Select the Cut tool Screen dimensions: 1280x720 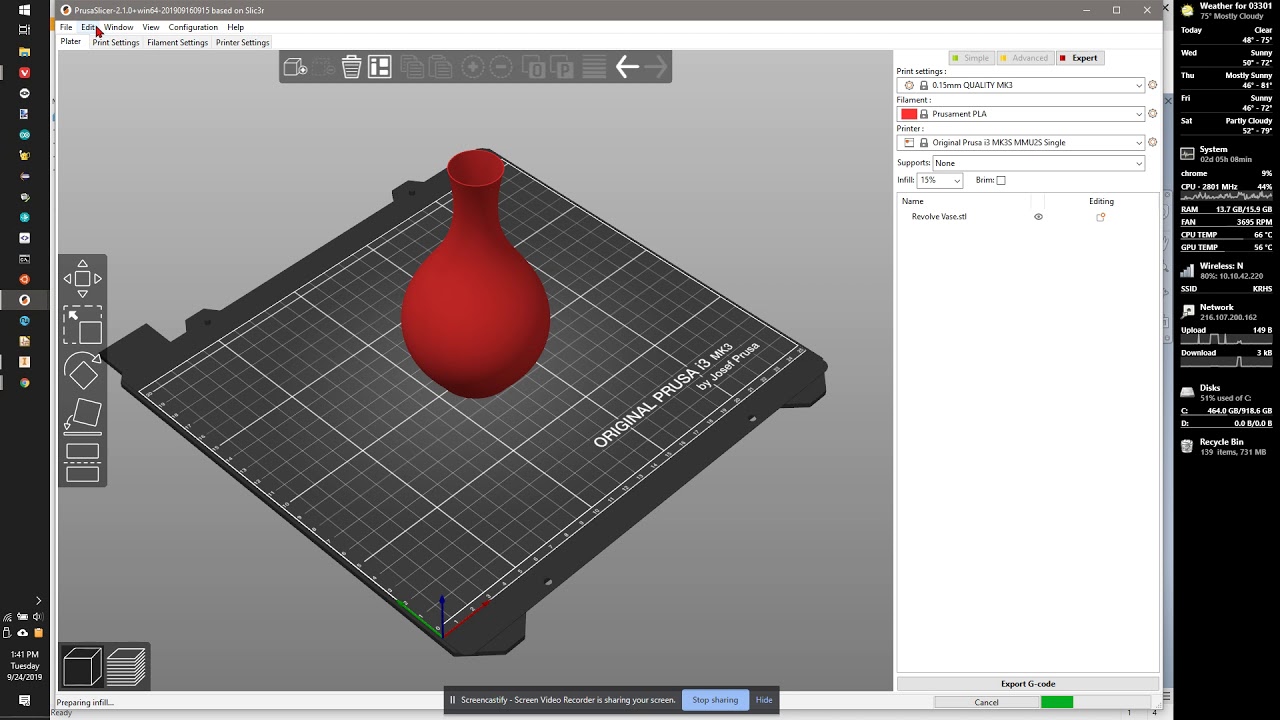pos(83,462)
